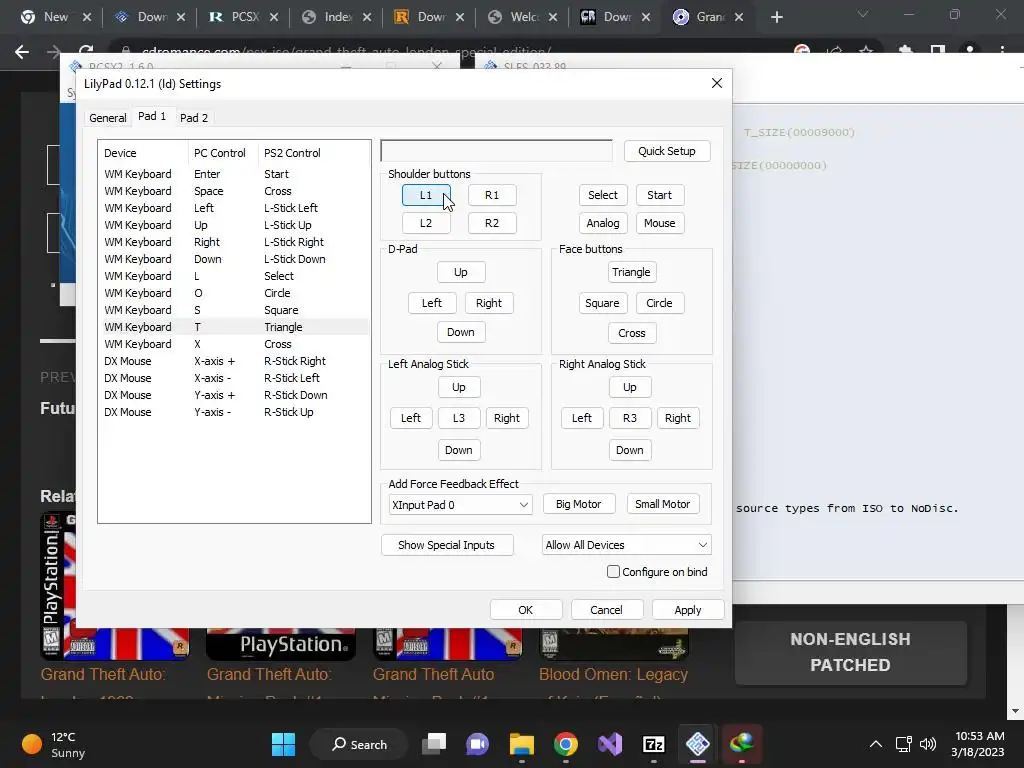Open the weather widget showing 12°C Sunny

[54, 744]
